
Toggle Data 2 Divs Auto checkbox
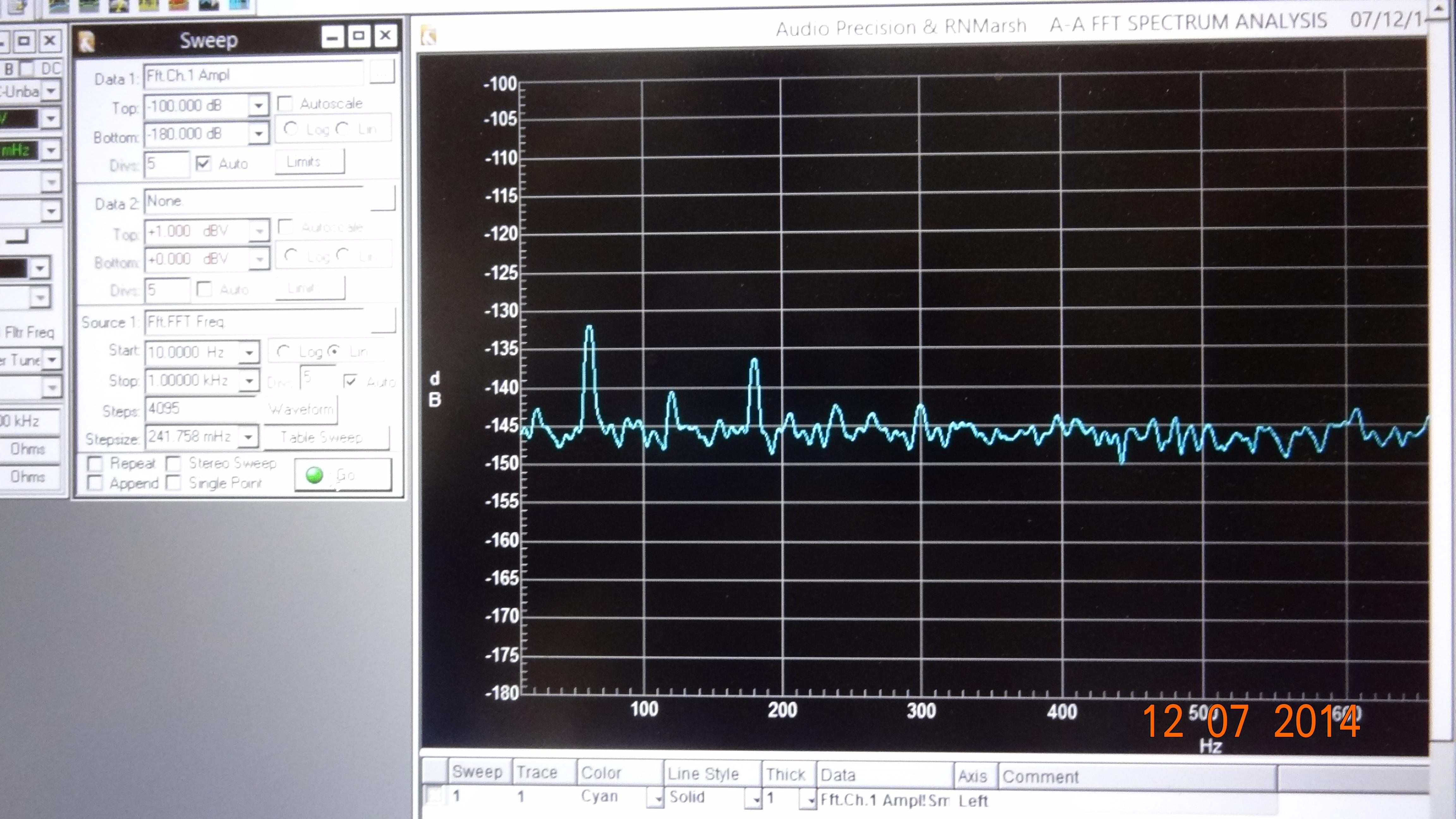coord(204,290)
